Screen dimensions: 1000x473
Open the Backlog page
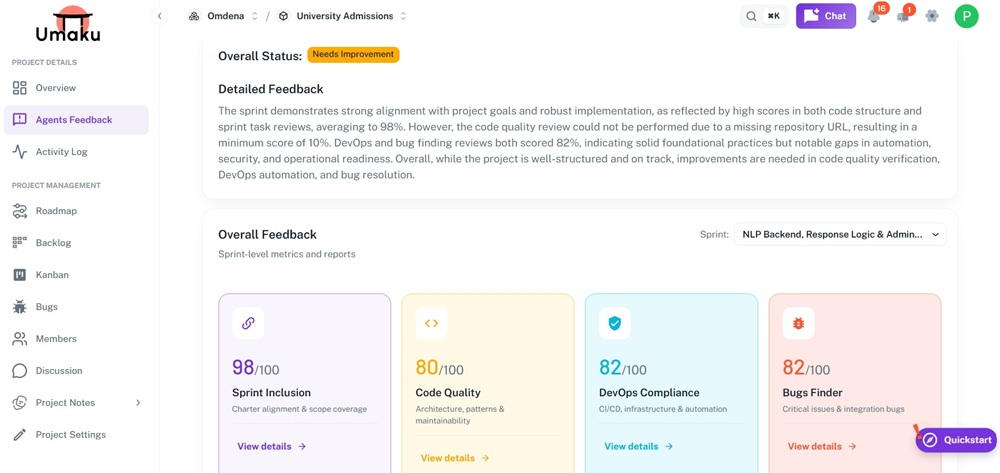coord(53,243)
